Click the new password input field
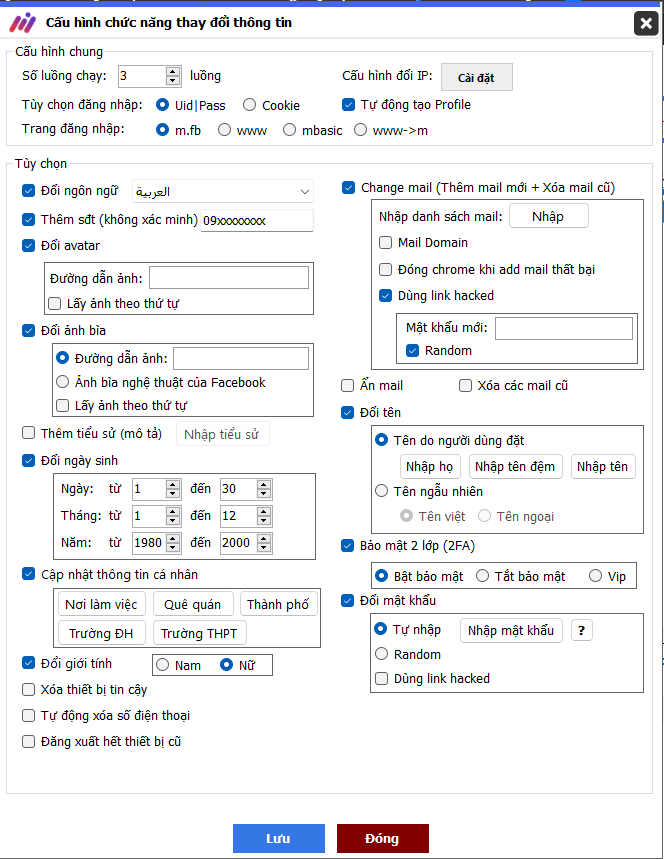 (563, 328)
